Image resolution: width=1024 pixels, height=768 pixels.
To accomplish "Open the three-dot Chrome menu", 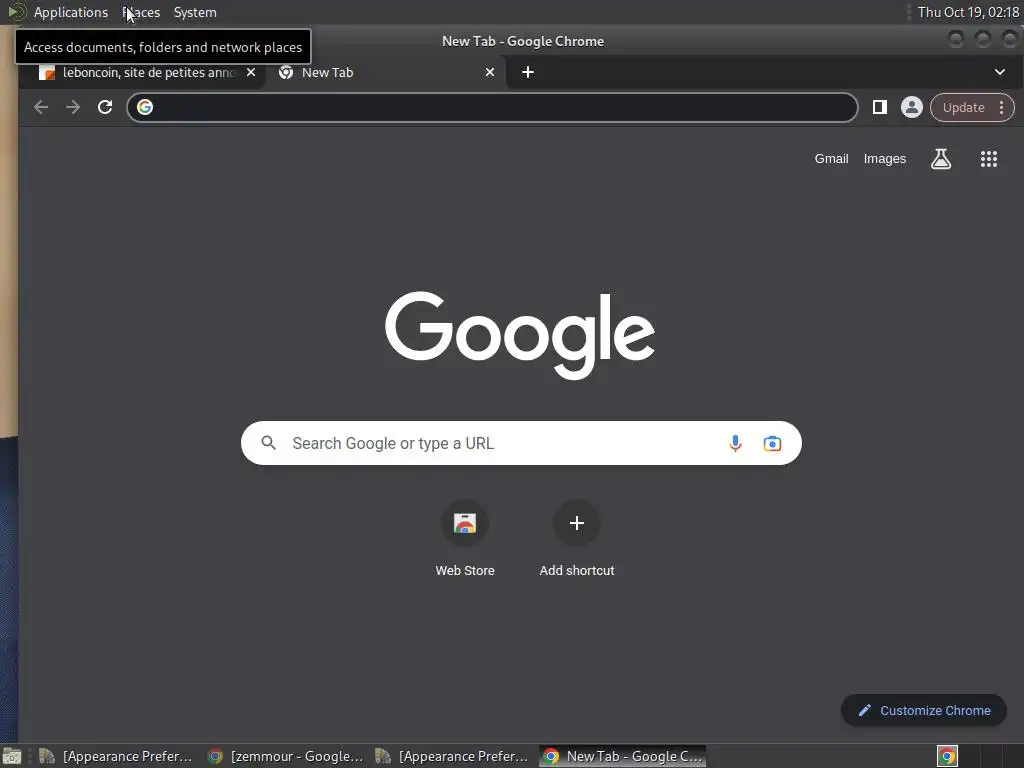I will [x=1001, y=108].
